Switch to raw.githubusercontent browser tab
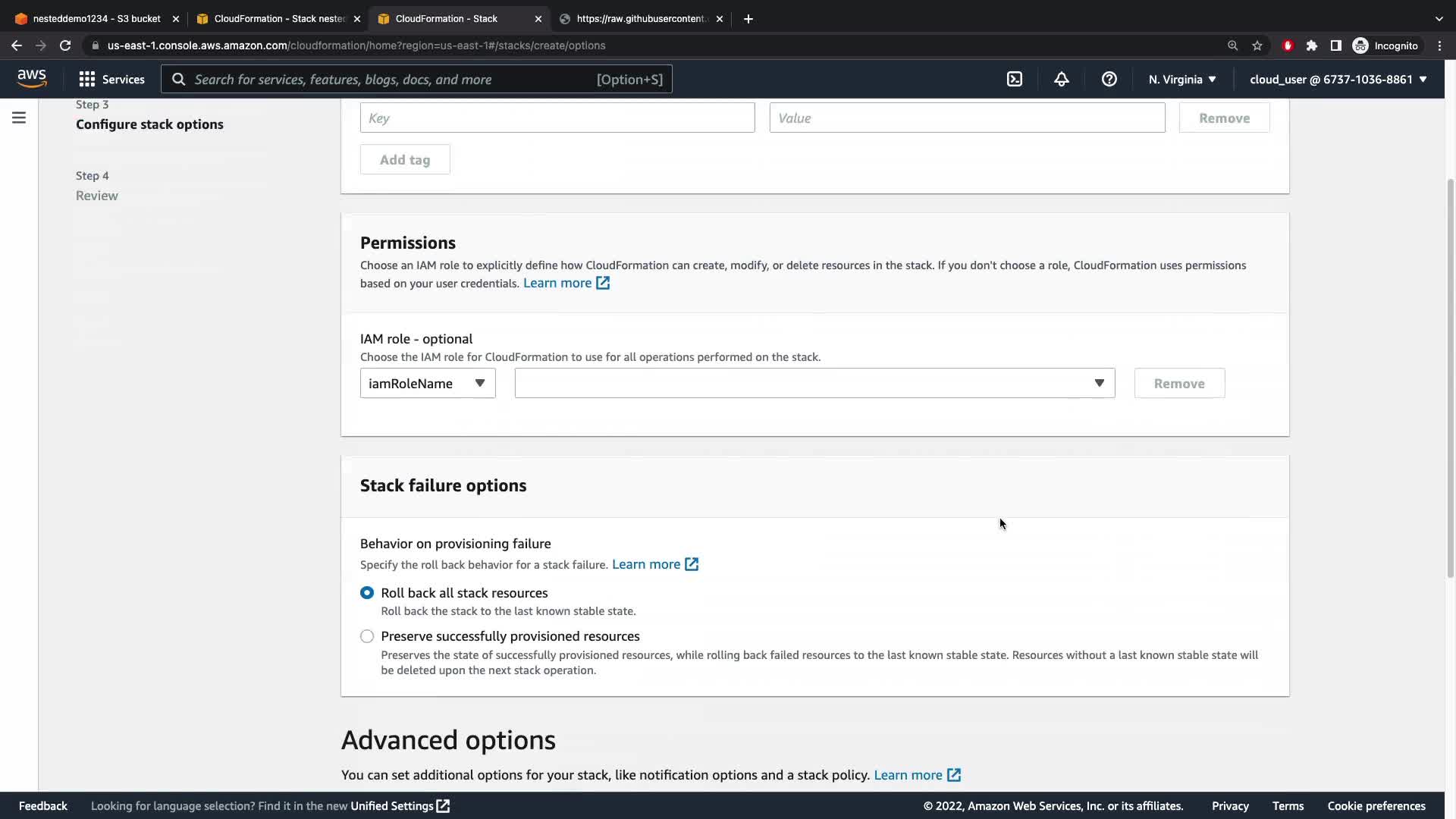The height and width of the screenshot is (819, 1456). [x=641, y=19]
